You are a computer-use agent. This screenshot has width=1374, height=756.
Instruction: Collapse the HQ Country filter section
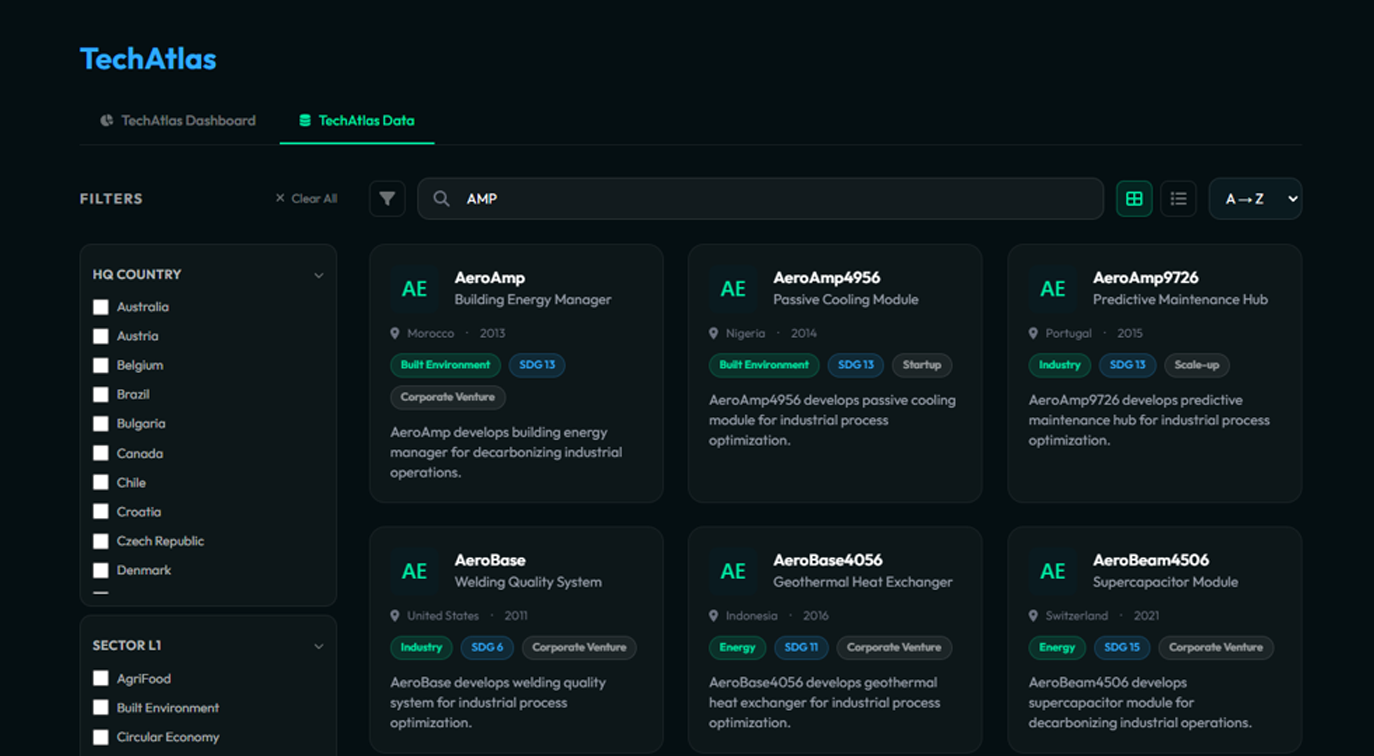tap(318, 275)
